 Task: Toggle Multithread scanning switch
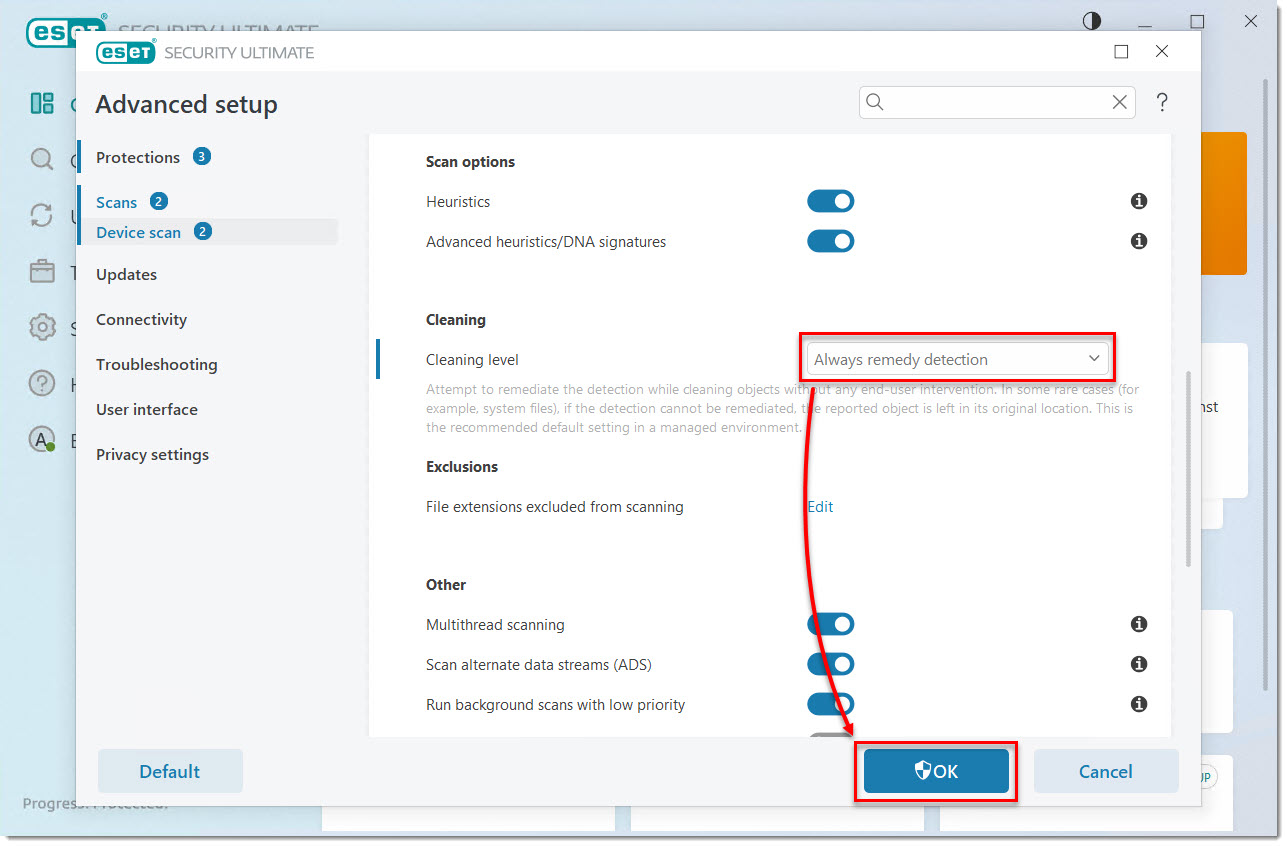click(x=831, y=624)
